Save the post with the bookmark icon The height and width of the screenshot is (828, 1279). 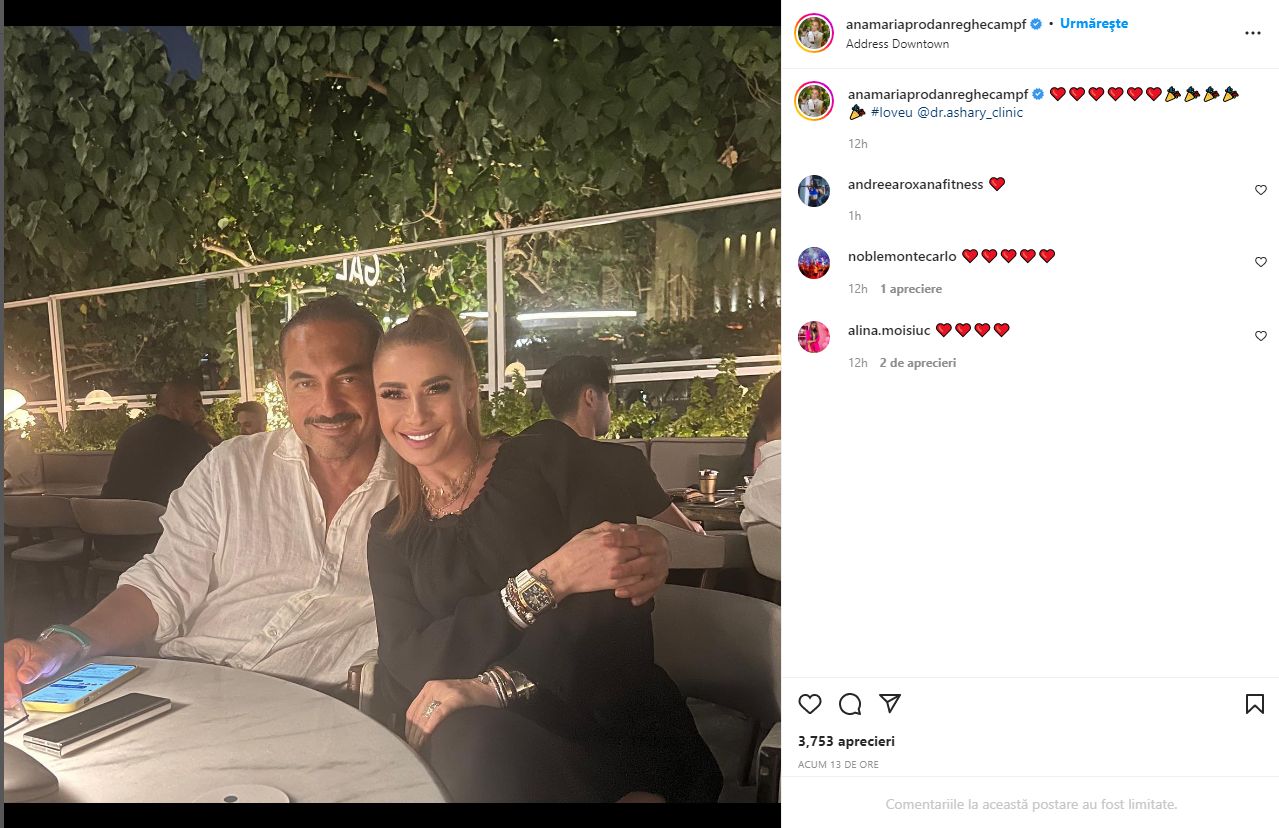coord(1255,704)
